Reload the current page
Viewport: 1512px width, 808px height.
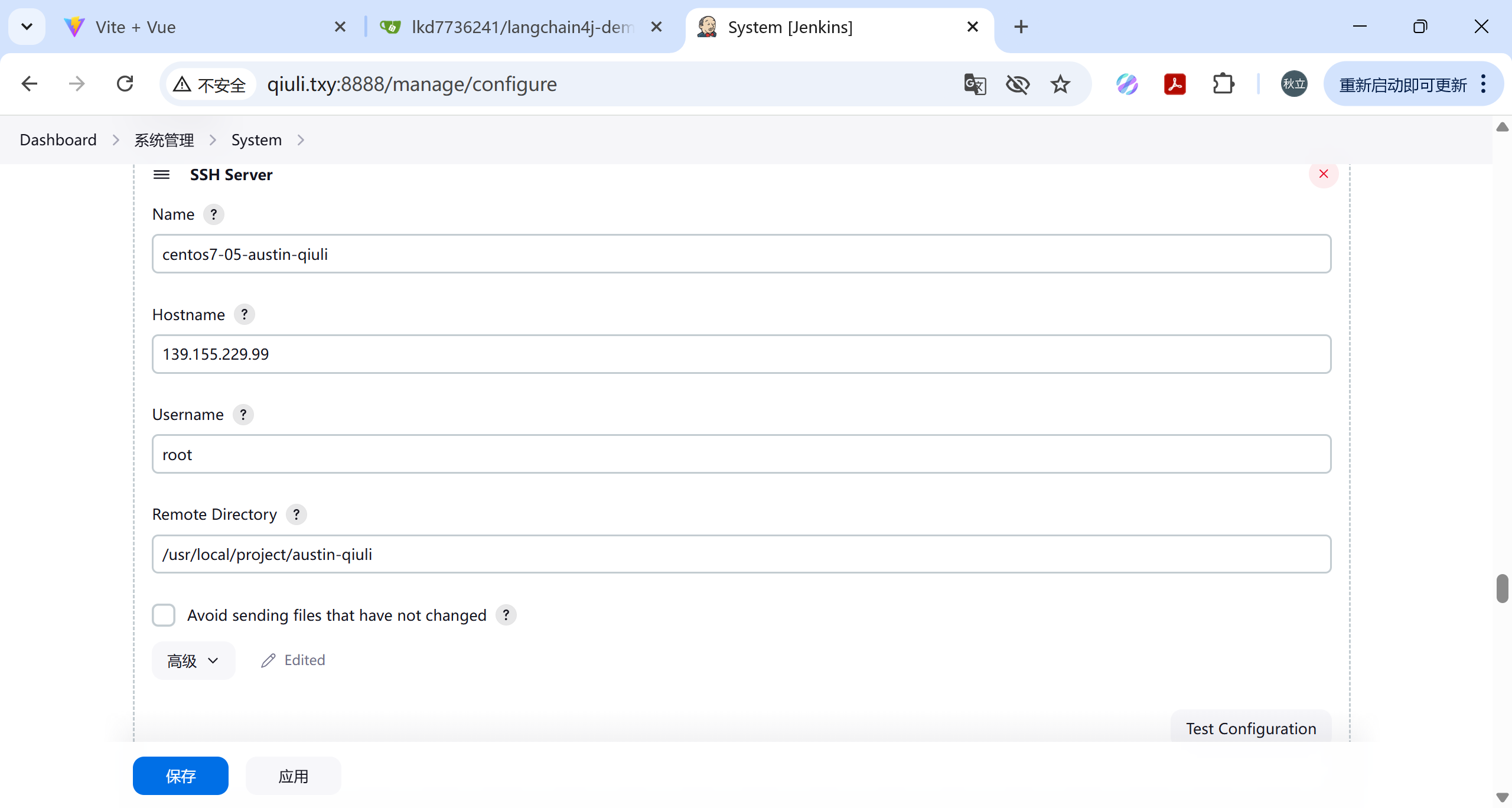coord(125,84)
